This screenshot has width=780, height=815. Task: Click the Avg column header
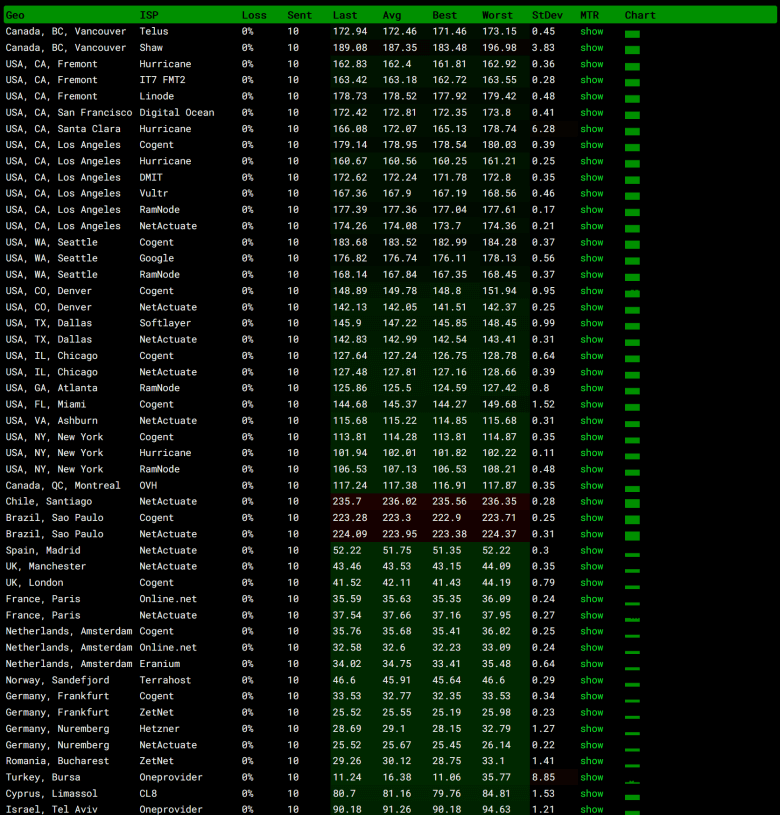(392, 15)
